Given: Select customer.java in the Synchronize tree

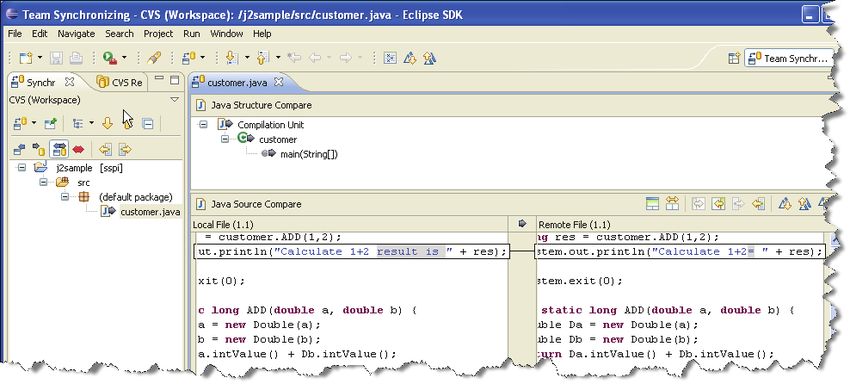Looking at the screenshot, I should [150, 212].
